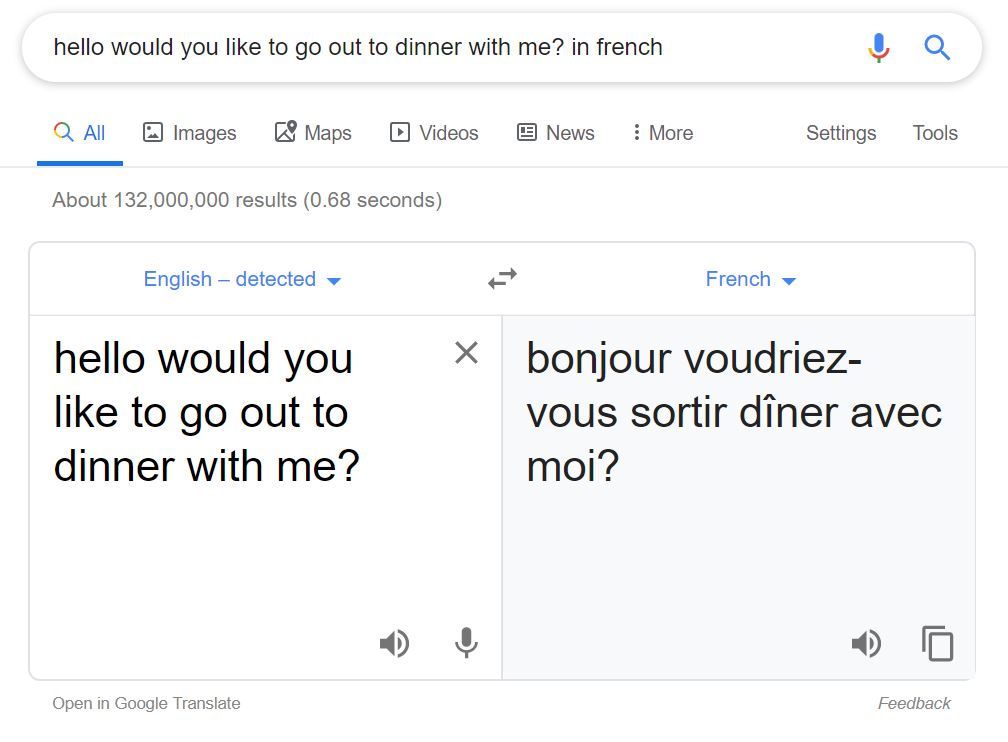This screenshot has height=742, width=1008.
Task: Click the voice search microphone icon
Action: (x=877, y=46)
